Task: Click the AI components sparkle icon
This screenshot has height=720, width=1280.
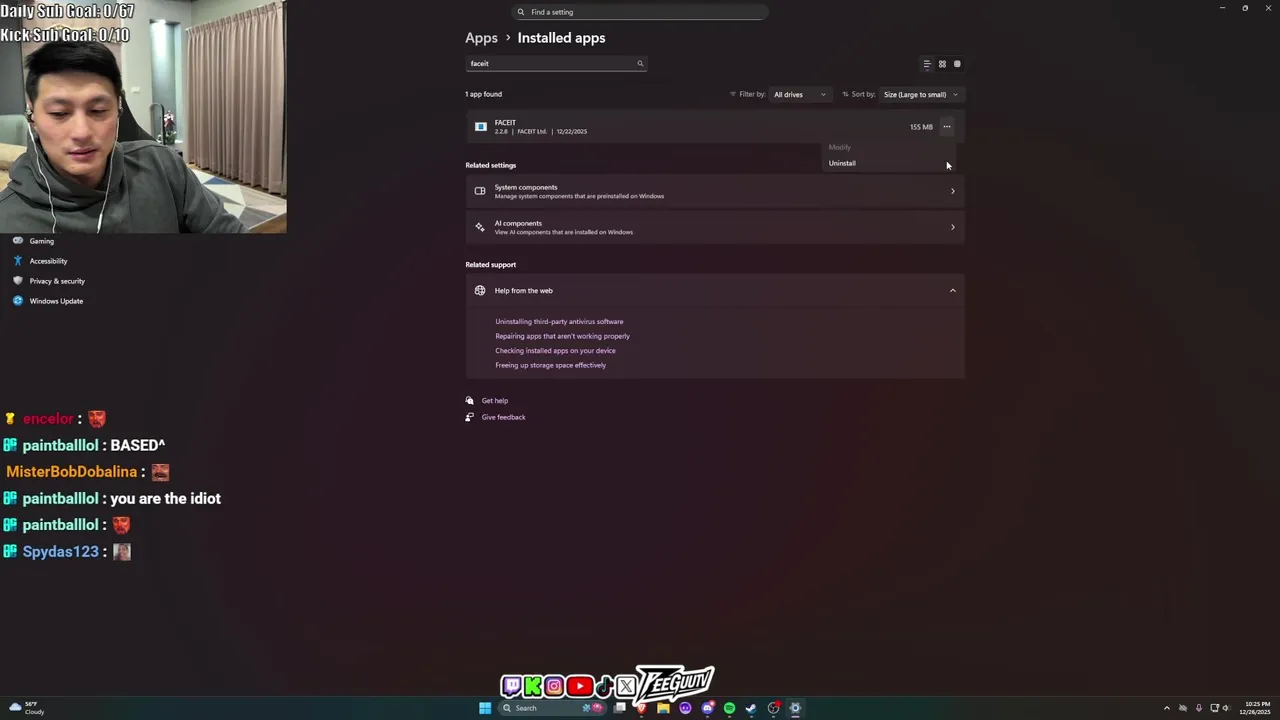Action: 480,227
